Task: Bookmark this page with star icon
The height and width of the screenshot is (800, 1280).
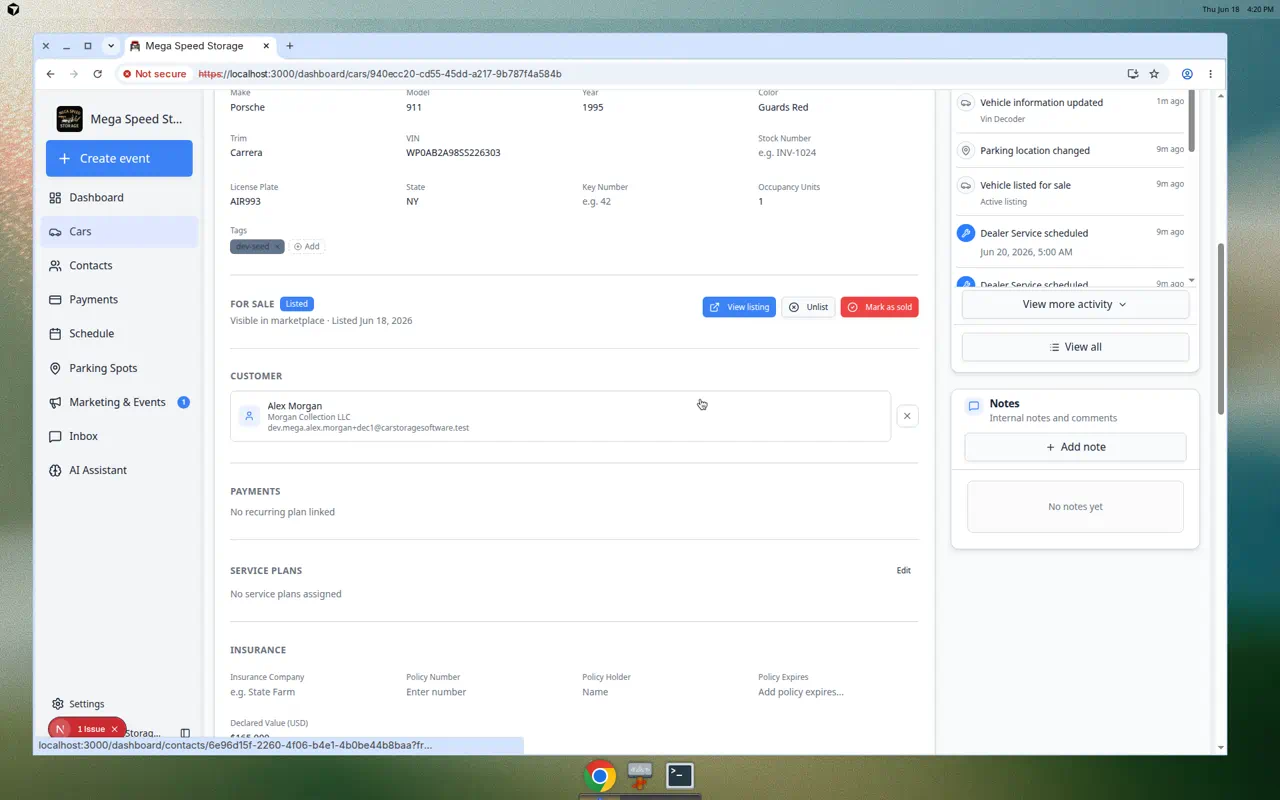Action: click(x=1154, y=74)
